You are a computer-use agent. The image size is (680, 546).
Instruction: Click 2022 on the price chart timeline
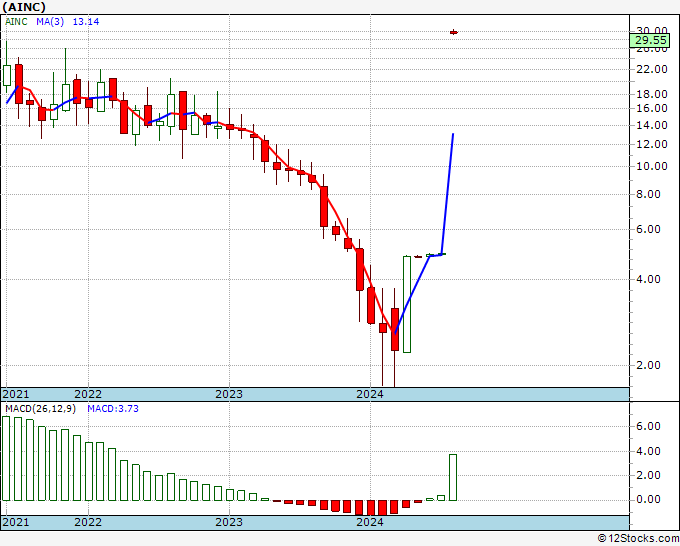tap(88, 394)
